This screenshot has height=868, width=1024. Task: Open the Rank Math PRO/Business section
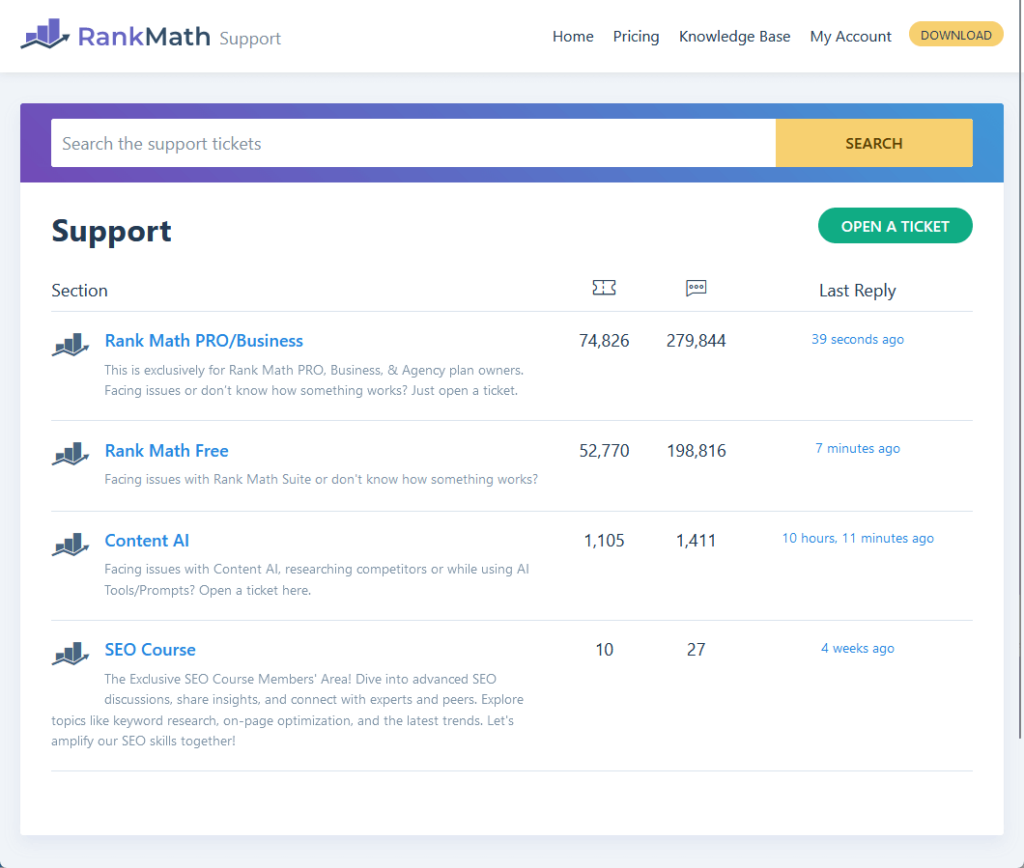204,341
